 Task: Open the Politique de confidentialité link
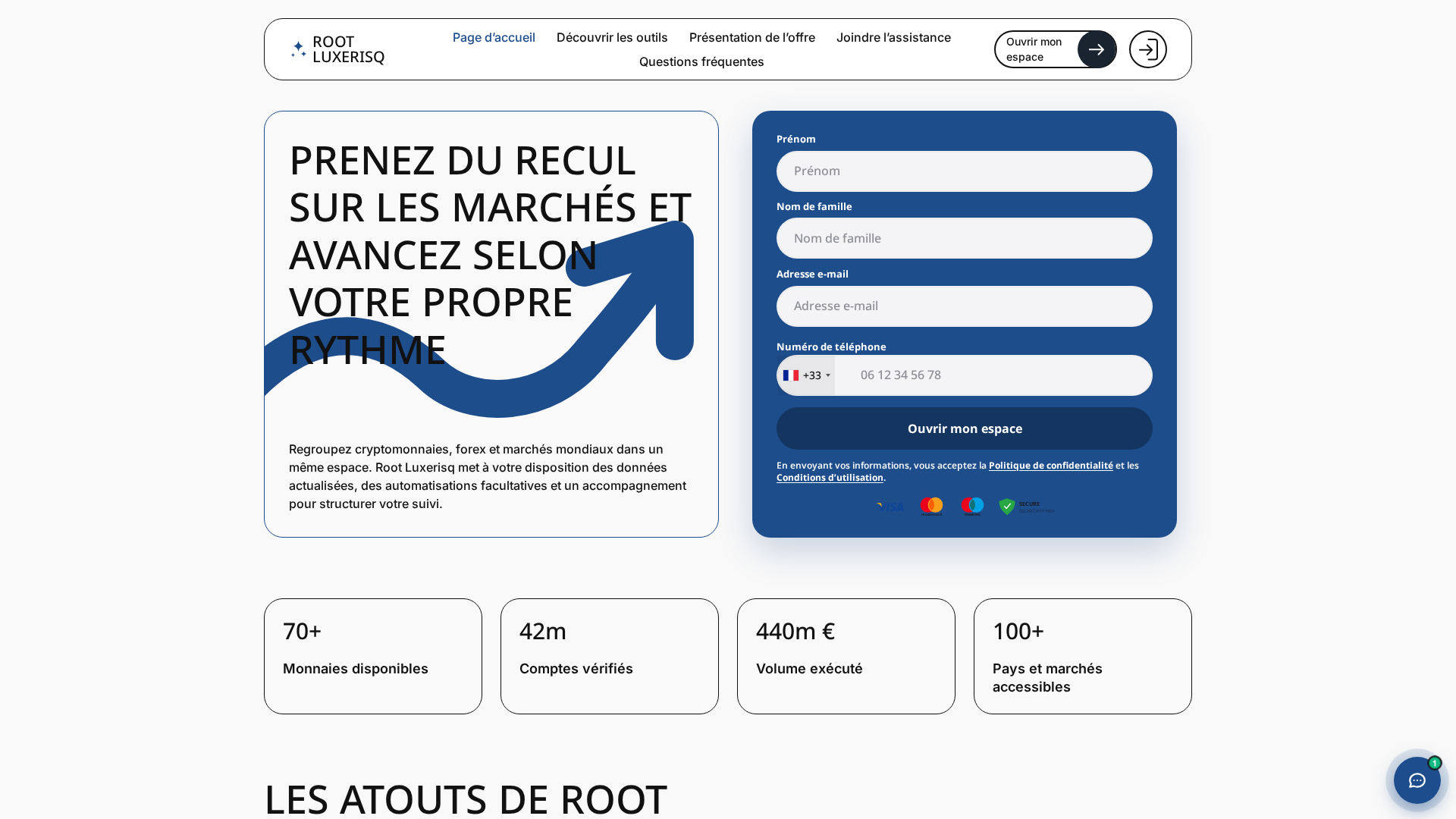click(1051, 466)
